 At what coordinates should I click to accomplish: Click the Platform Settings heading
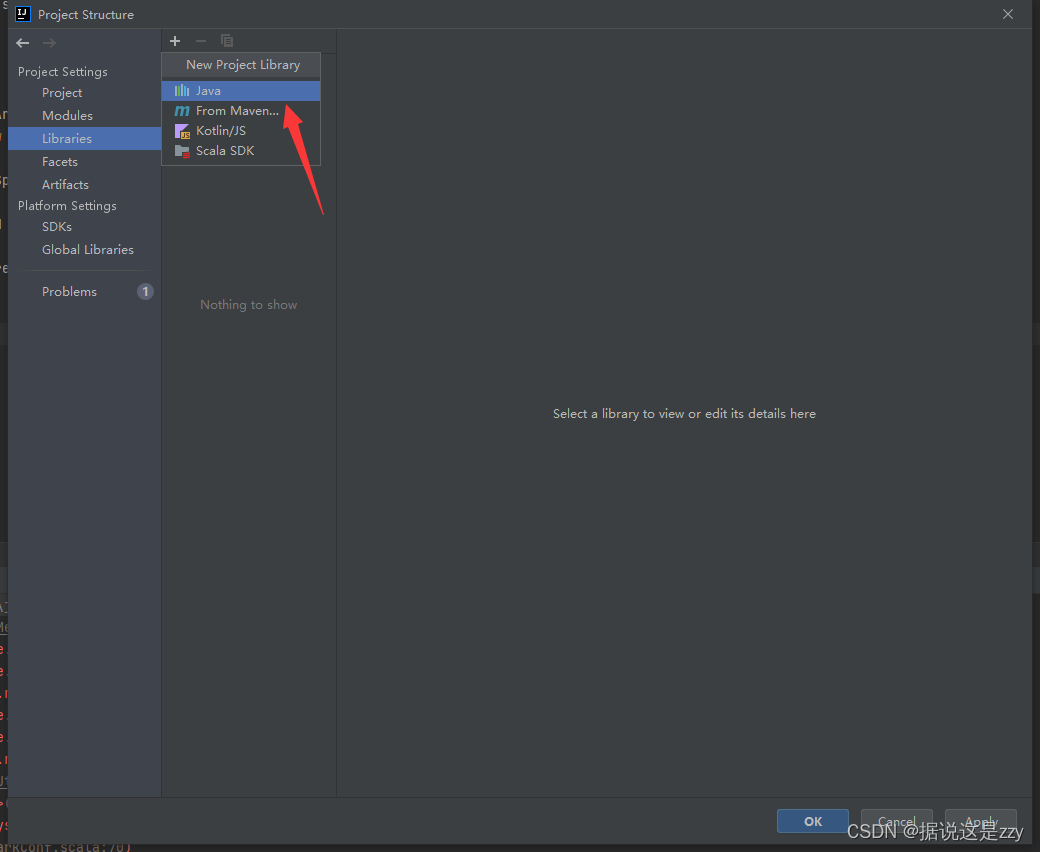click(67, 206)
